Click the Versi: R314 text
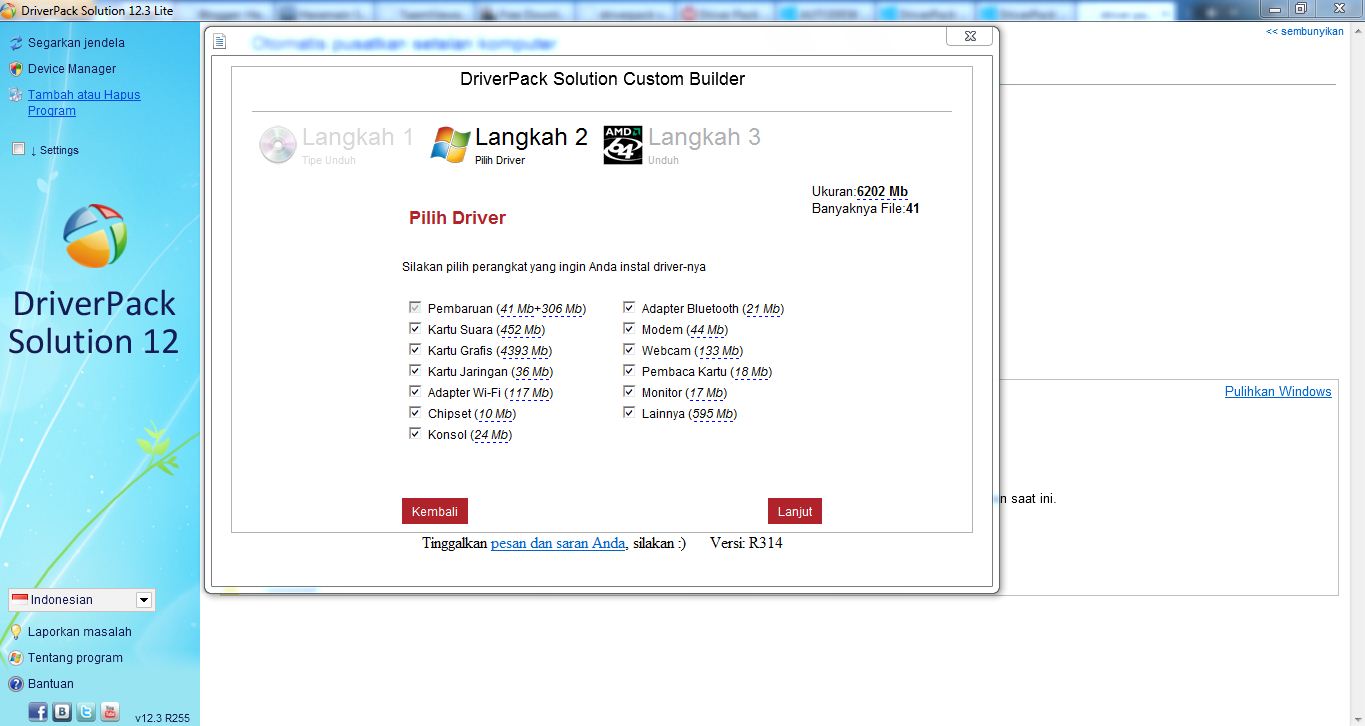This screenshot has height=726, width=1365. 746,544
